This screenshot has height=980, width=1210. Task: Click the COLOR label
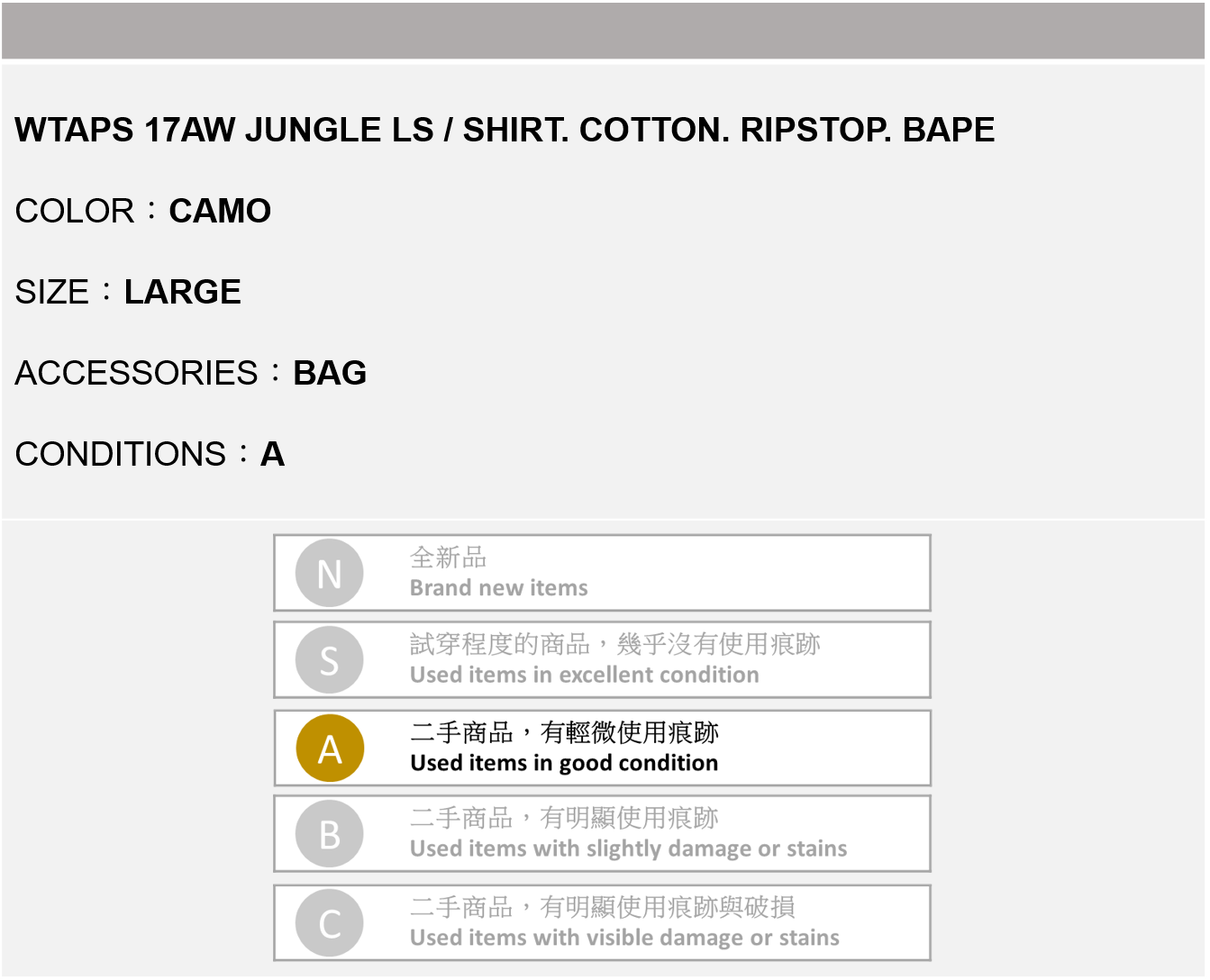(75, 211)
